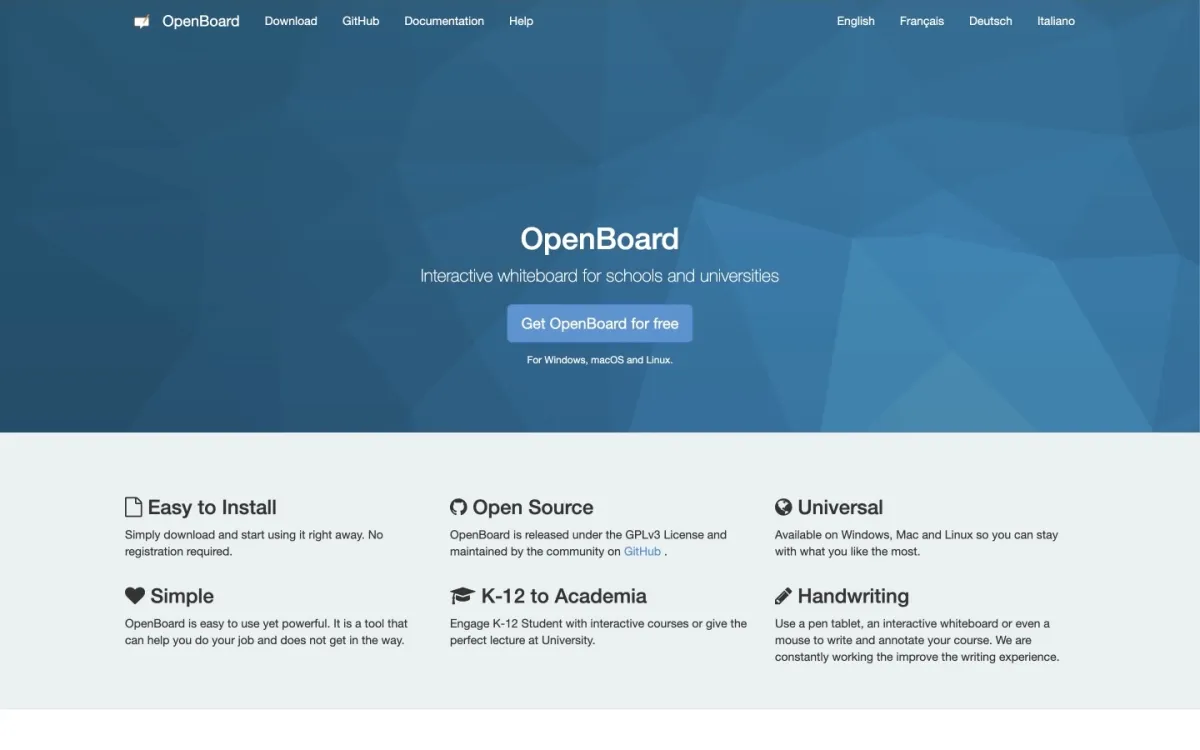The height and width of the screenshot is (750, 1200).
Task: Click the Simple heart icon
Action: click(x=135, y=595)
